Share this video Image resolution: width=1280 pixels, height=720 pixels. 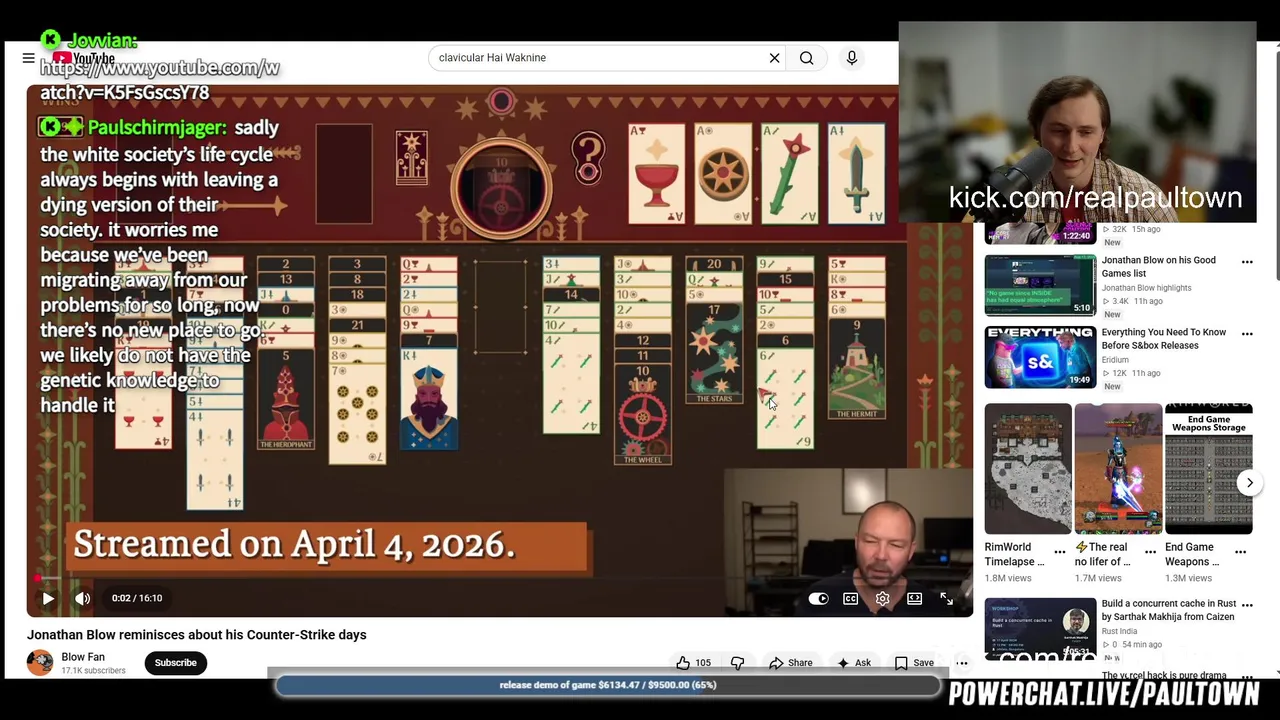[x=790, y=662]
